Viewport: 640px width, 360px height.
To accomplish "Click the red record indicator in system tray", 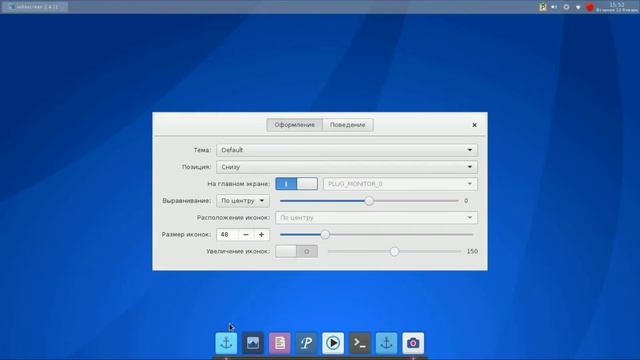I will coord(590,7).
